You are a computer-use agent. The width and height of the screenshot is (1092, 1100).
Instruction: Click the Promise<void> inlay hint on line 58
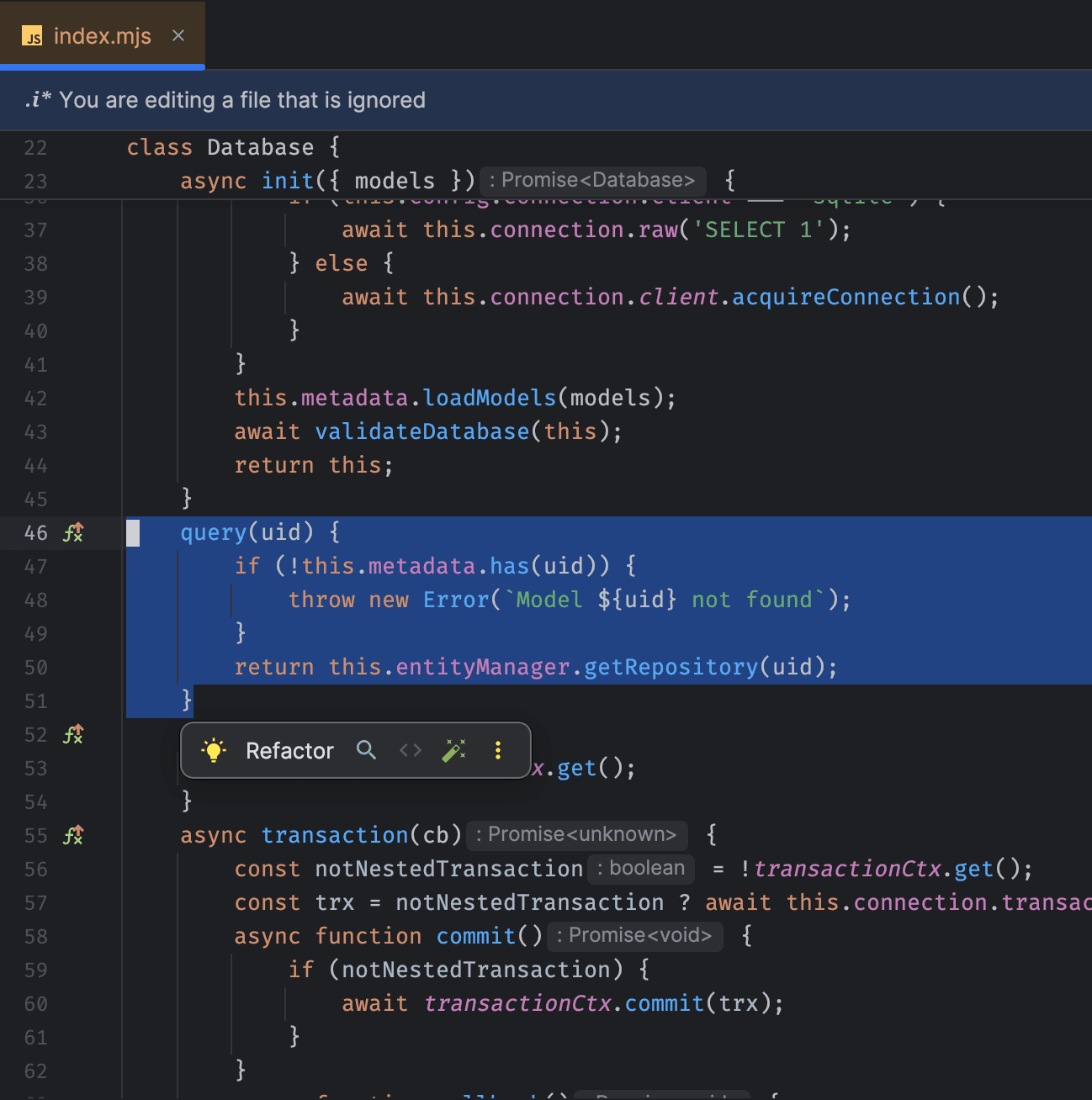click(634, 935)
